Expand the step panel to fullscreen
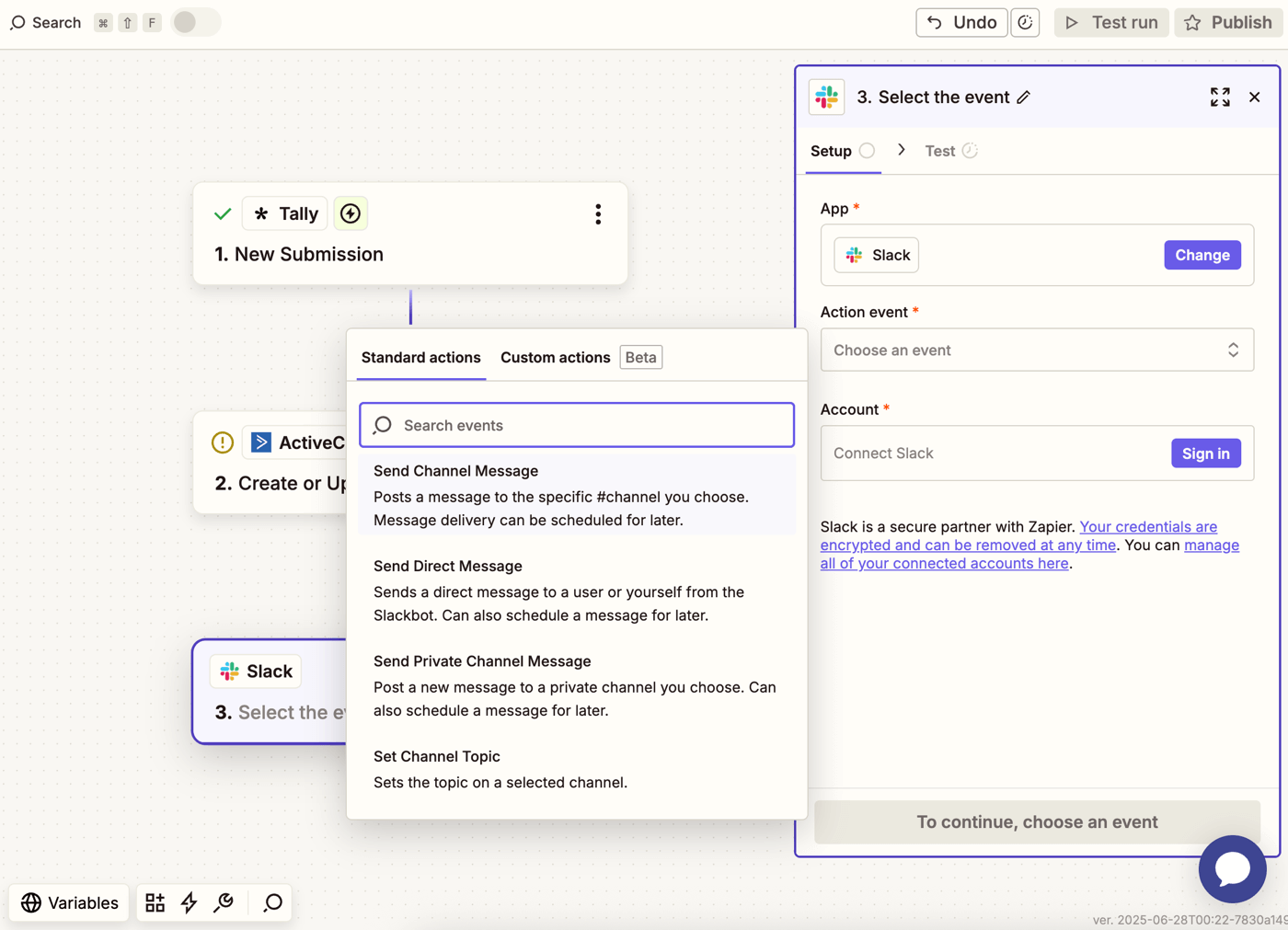1288x930 pixels. click(1220, 98)
